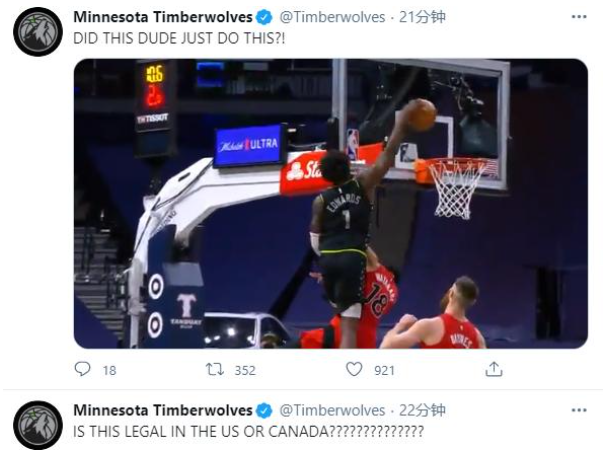Viewport: 611px width, 460px height.
Task: Open the IS THIS LEGAL tweet text
Action: 248,432
